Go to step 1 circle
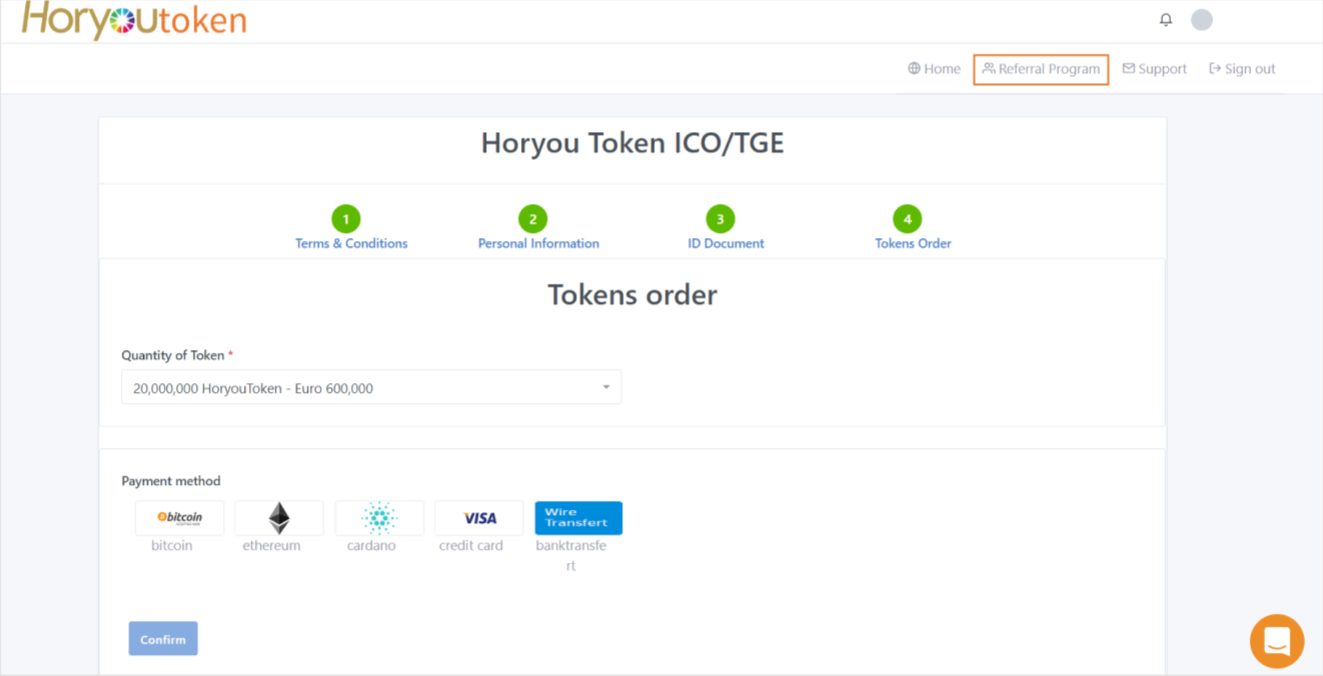The image size is (1323, 676). [346, 219]
